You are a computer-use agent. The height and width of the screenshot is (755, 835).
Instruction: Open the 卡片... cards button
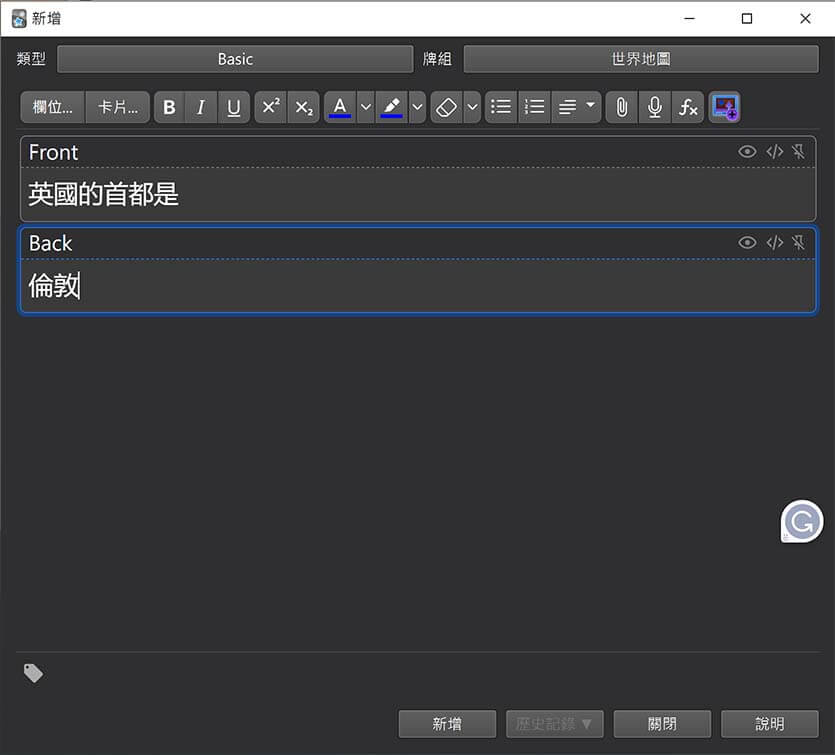point(118,107)
